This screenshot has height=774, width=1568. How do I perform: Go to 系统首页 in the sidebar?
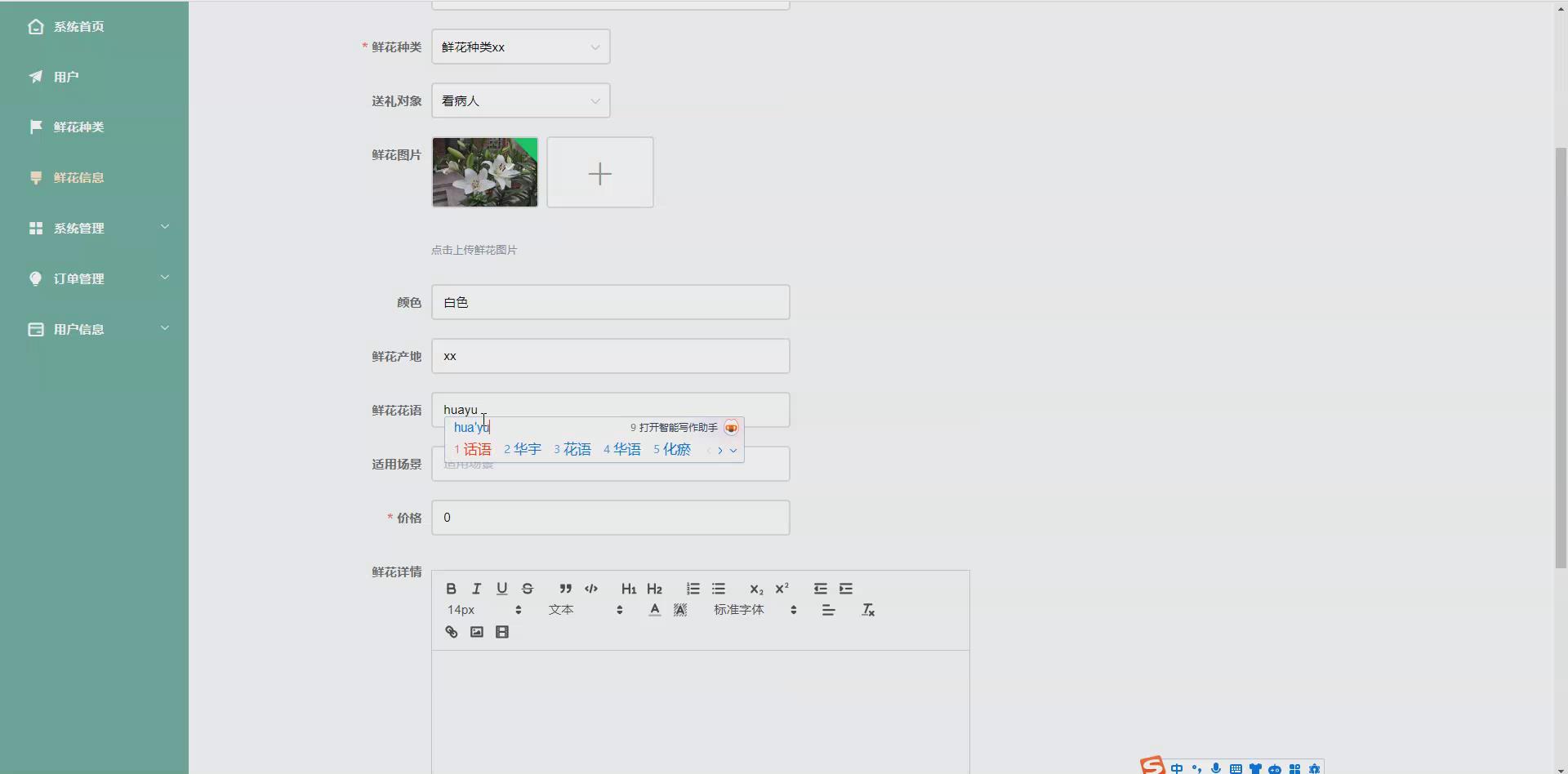[x=78, y=26]
